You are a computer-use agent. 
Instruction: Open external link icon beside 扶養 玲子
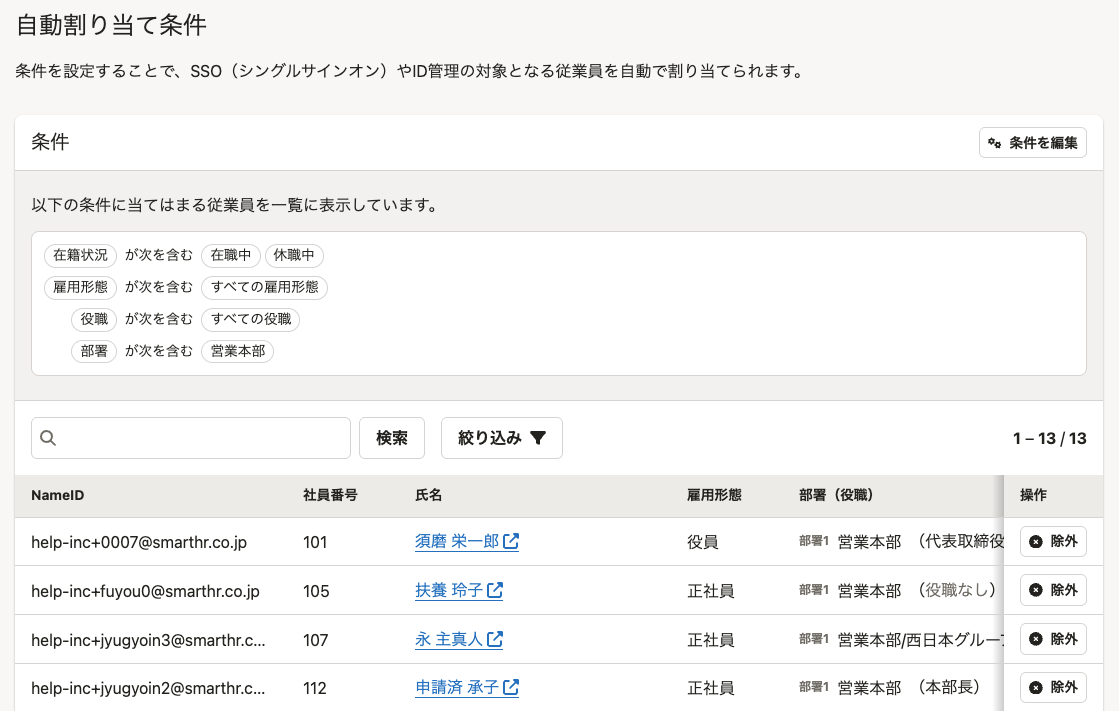[x=495, y=591]
